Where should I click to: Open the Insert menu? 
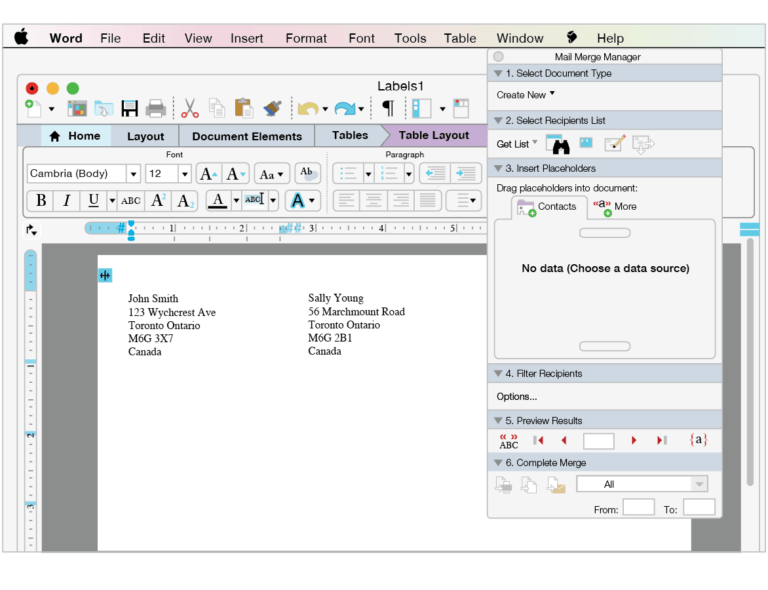(x=247, y=38)
